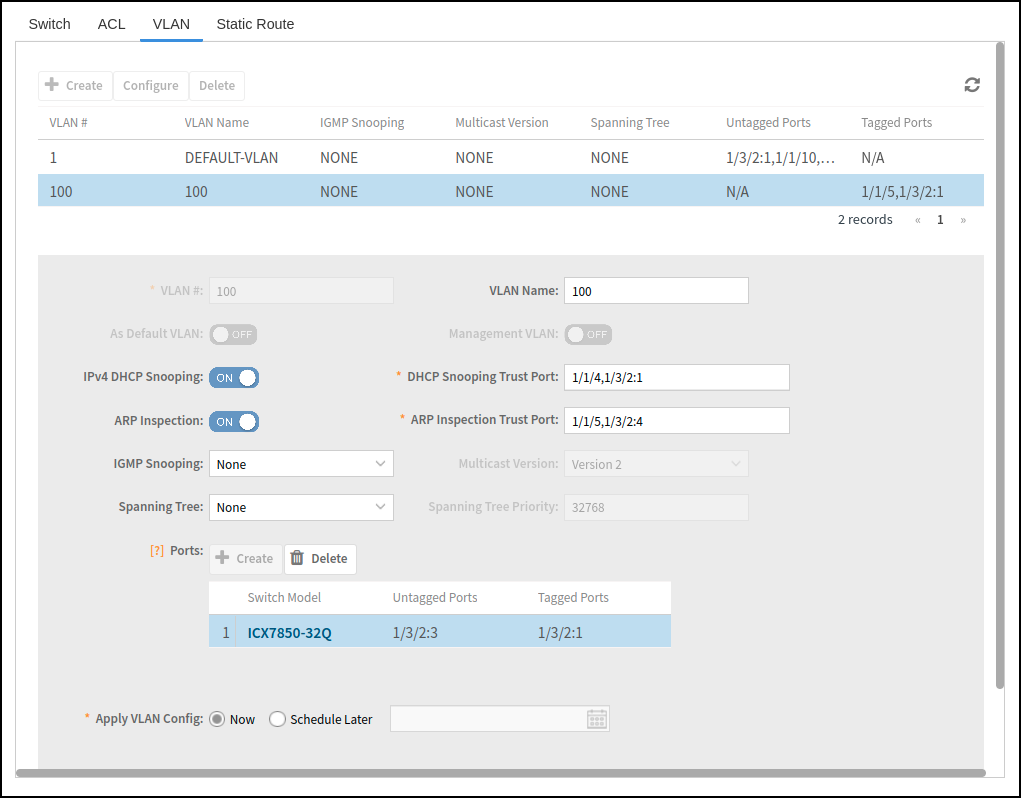
Task: Switch to the Switch tab
Action: (49, 24)
